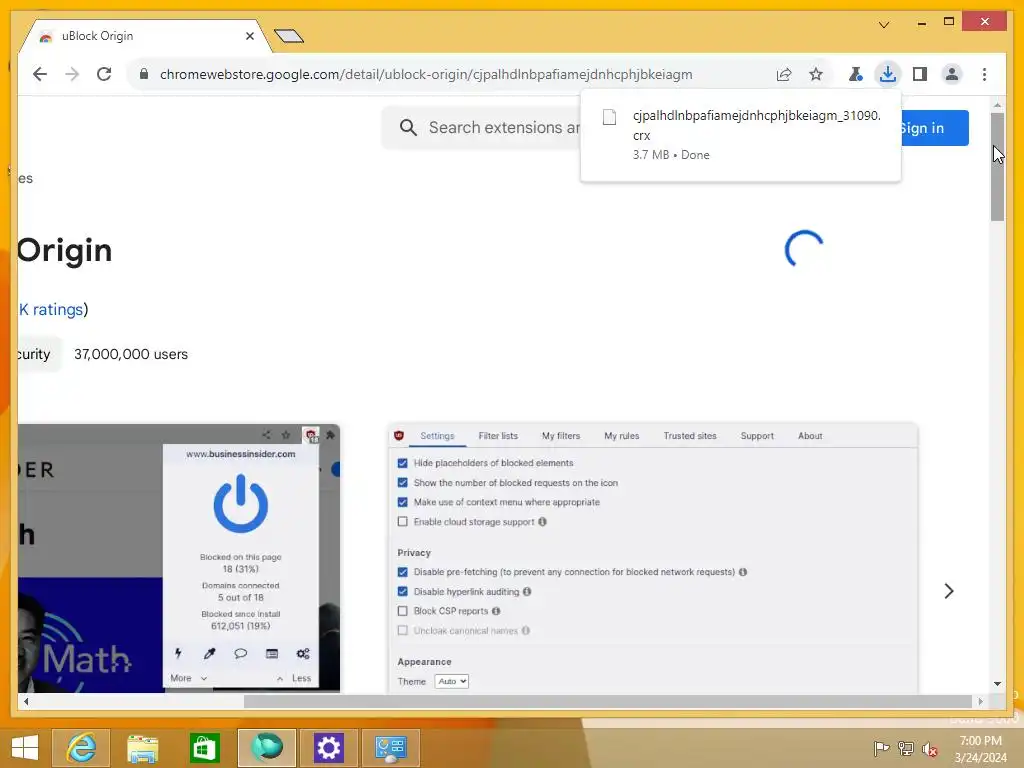Toggle Disable hyperlink auditing checkbox
The image size is (1024, 768).
pos(402,592)
